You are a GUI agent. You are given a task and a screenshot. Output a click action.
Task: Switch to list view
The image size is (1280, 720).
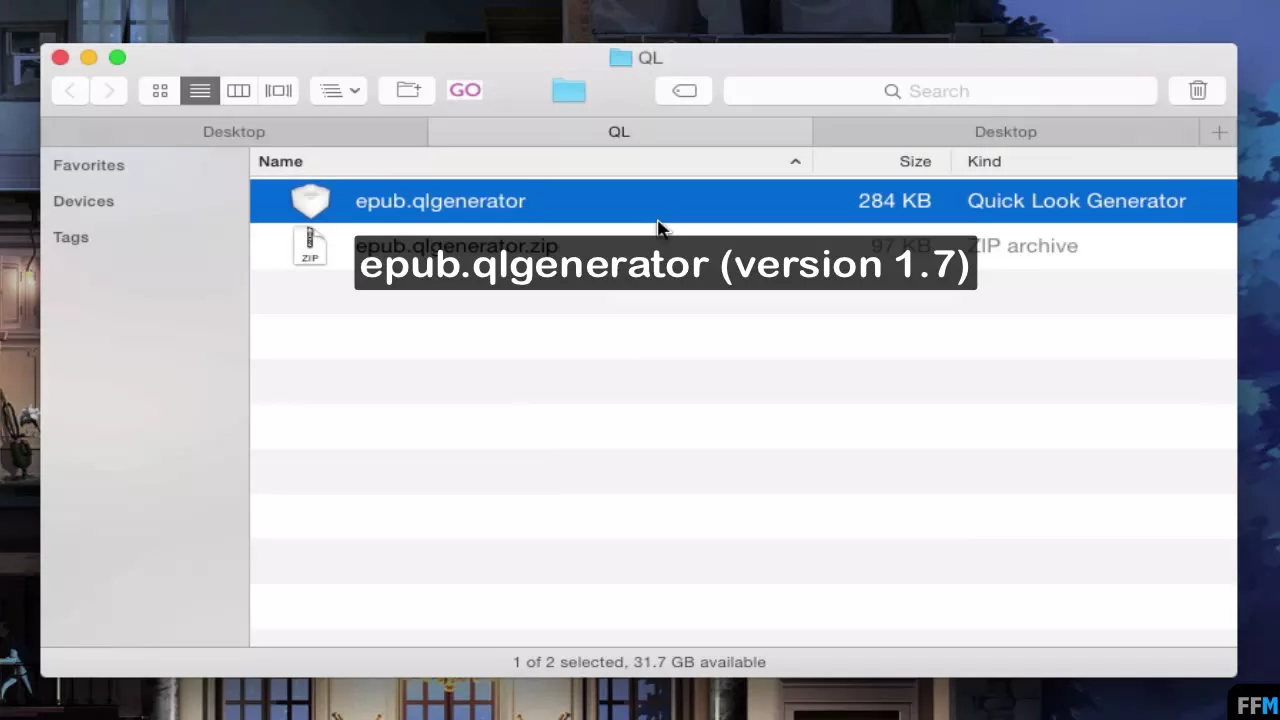(200, 91)
